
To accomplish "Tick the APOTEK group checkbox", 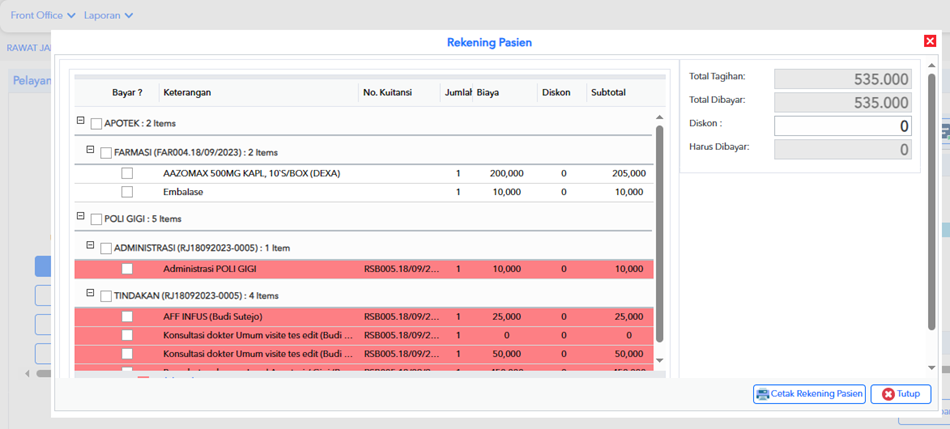I will [96, 124].
